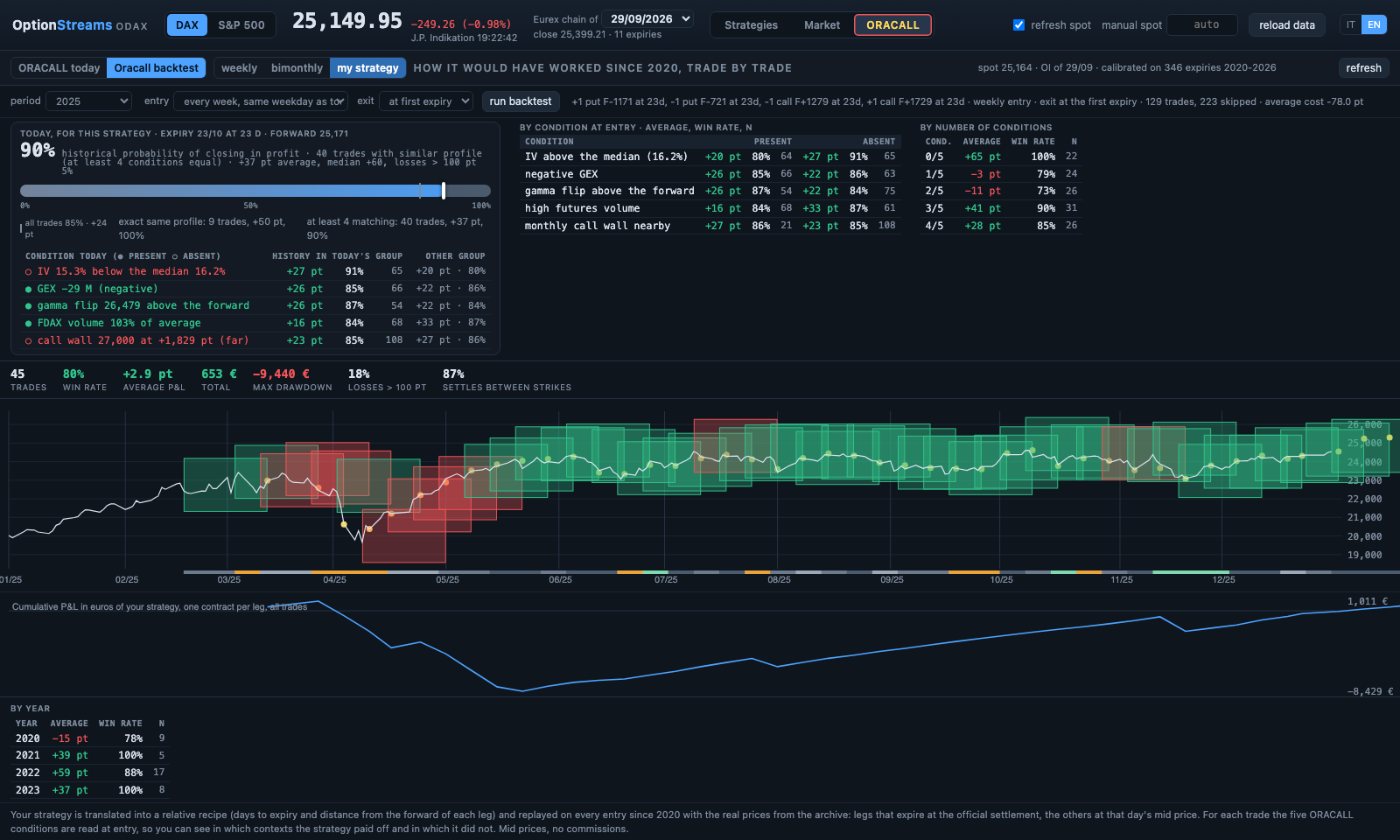The height and width of the screenshot is (840, 1400).
Task: Select Italian language IT
Action: pyautogui.click(x=1351, y=25)
